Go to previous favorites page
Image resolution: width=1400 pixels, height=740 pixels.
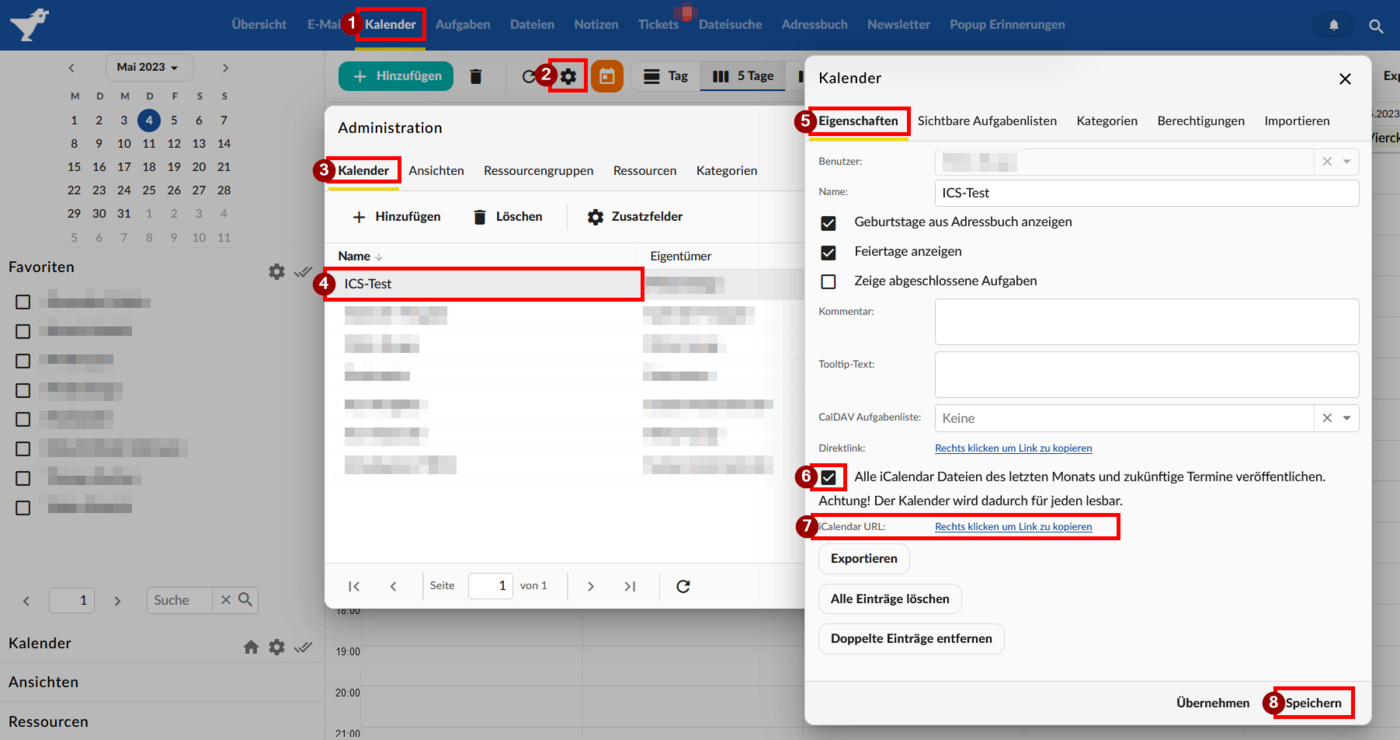(x=26, y=601)
